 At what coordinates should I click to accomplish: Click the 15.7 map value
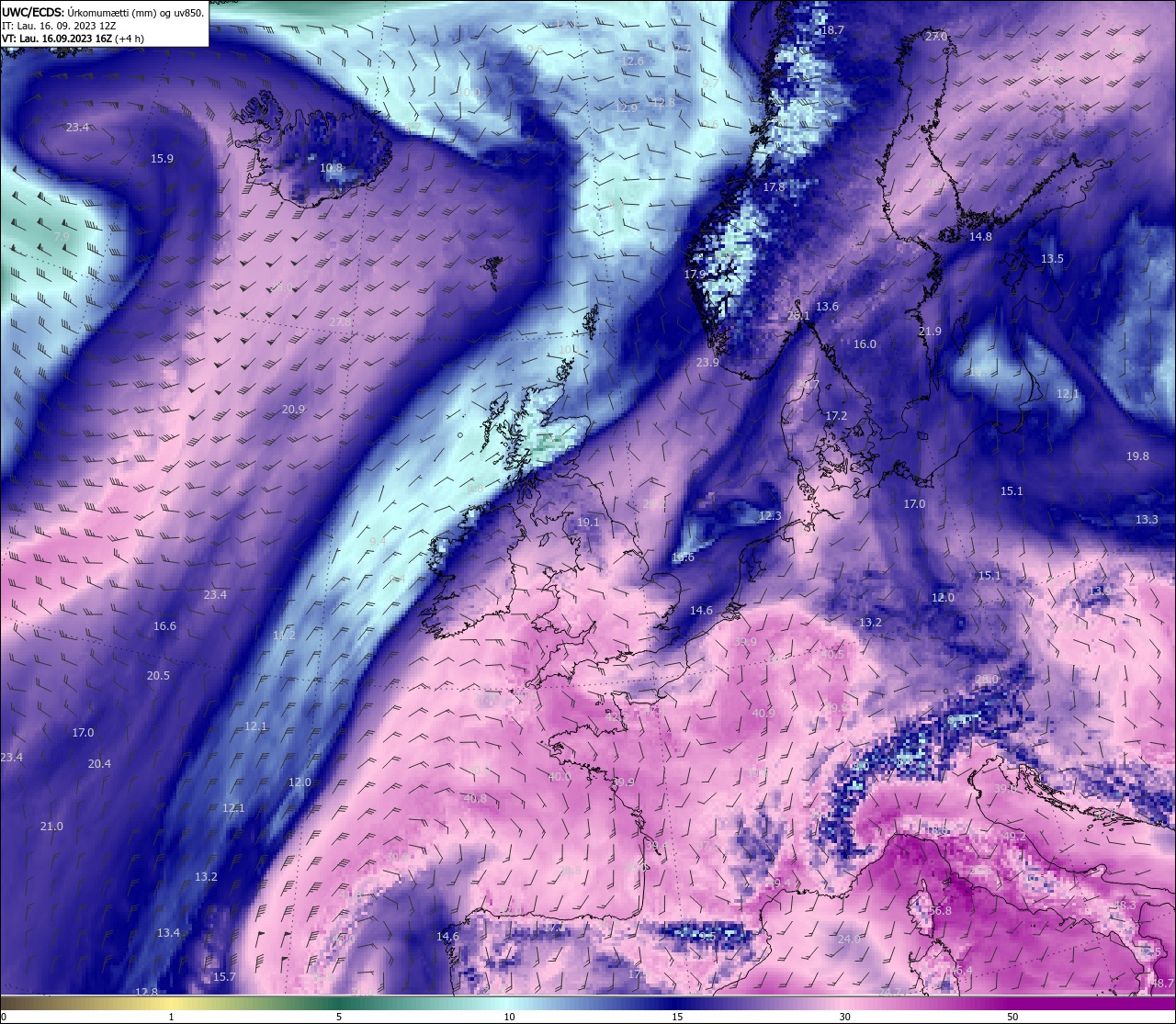224,976
